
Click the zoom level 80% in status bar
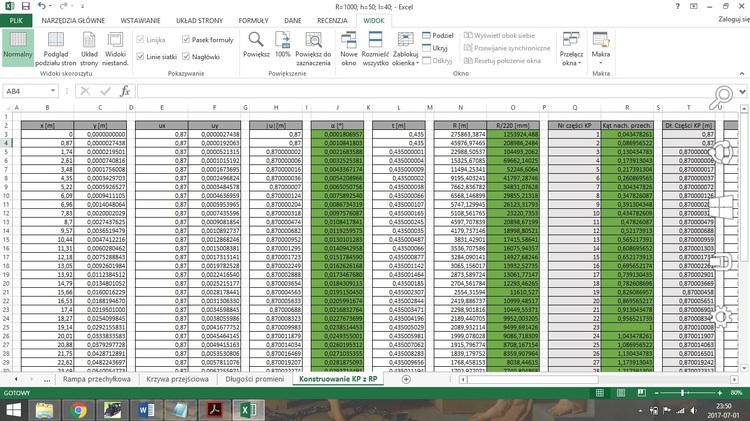point(737,393)
